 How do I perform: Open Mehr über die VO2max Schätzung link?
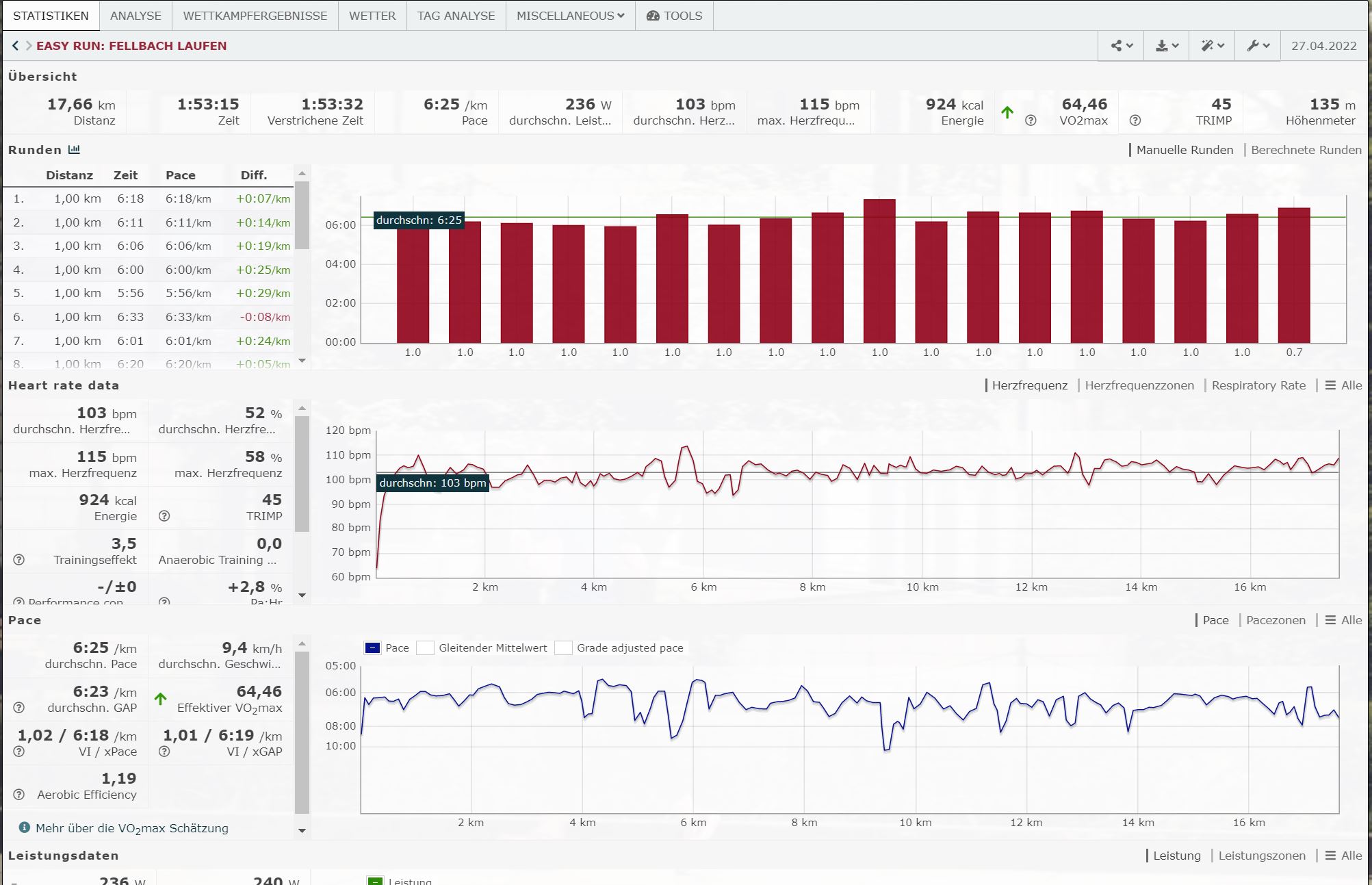coord(131,828)
